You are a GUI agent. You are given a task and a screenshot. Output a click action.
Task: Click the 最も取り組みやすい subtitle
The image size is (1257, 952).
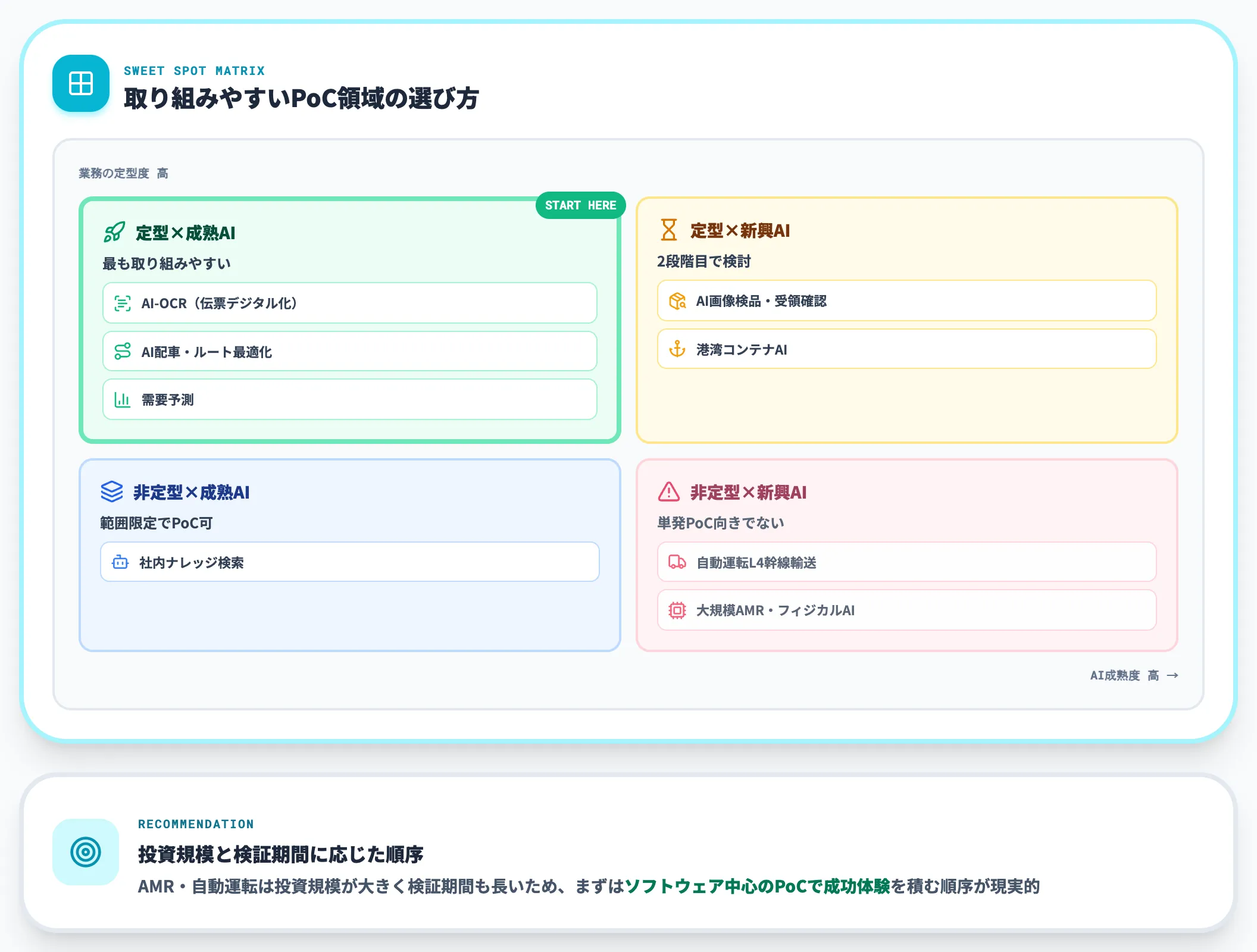[x=167, y=264]
